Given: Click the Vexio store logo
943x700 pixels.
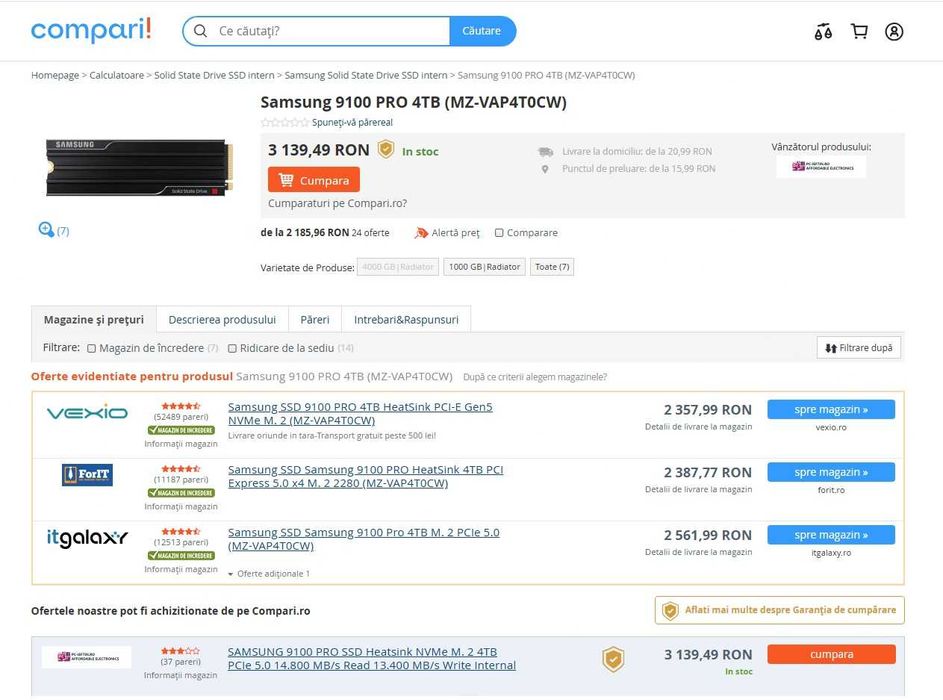Looking at the screenshot, I should coord(87,413).
